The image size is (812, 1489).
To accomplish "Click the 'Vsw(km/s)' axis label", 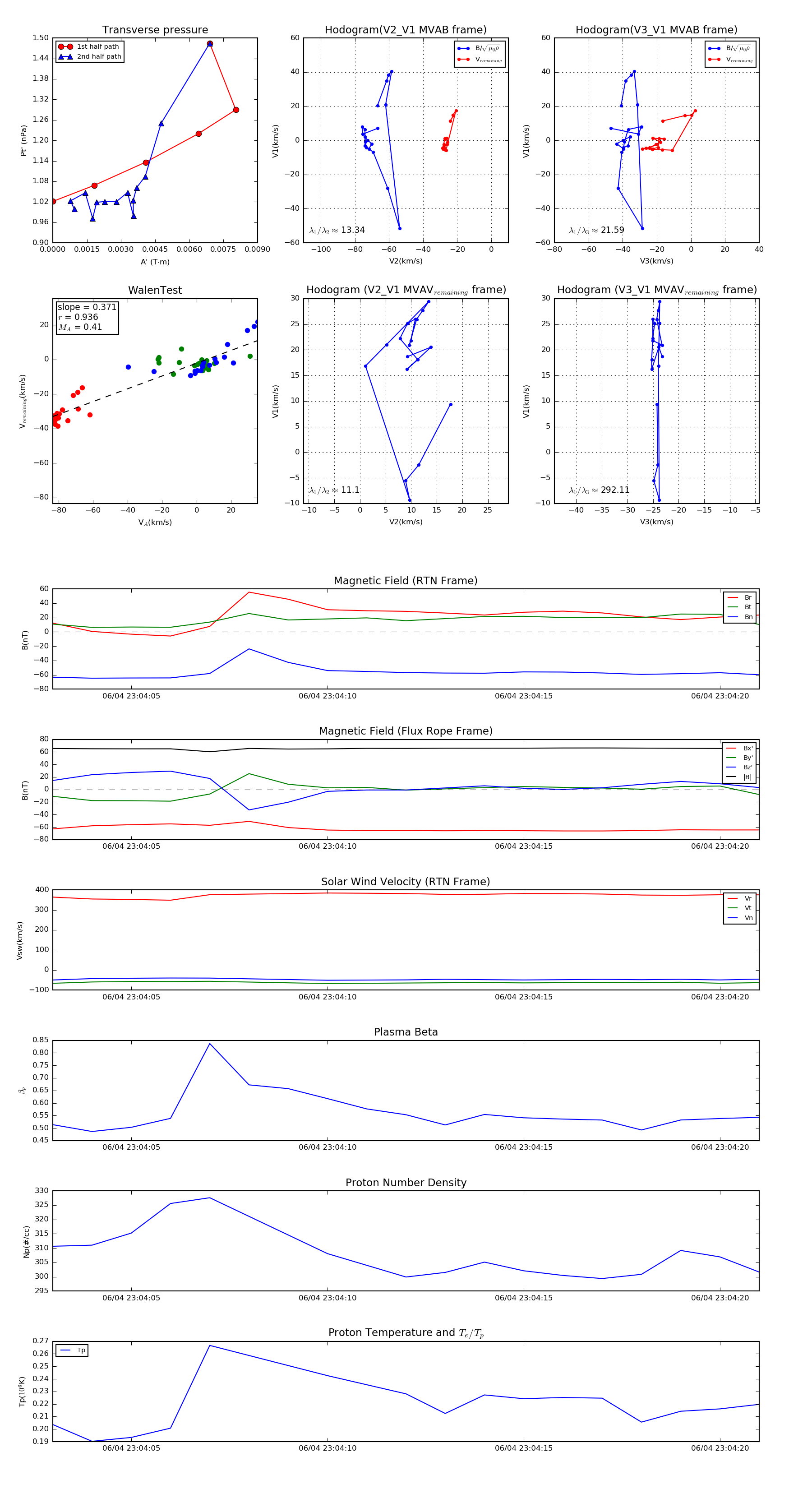I will pyautogui.click(x=20, y=941).
